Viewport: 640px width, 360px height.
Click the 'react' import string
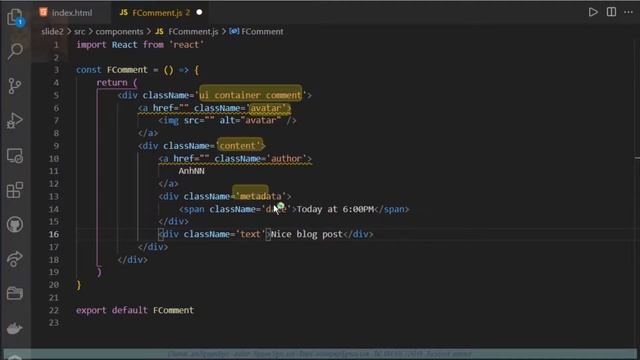click(x=186, y=45)
